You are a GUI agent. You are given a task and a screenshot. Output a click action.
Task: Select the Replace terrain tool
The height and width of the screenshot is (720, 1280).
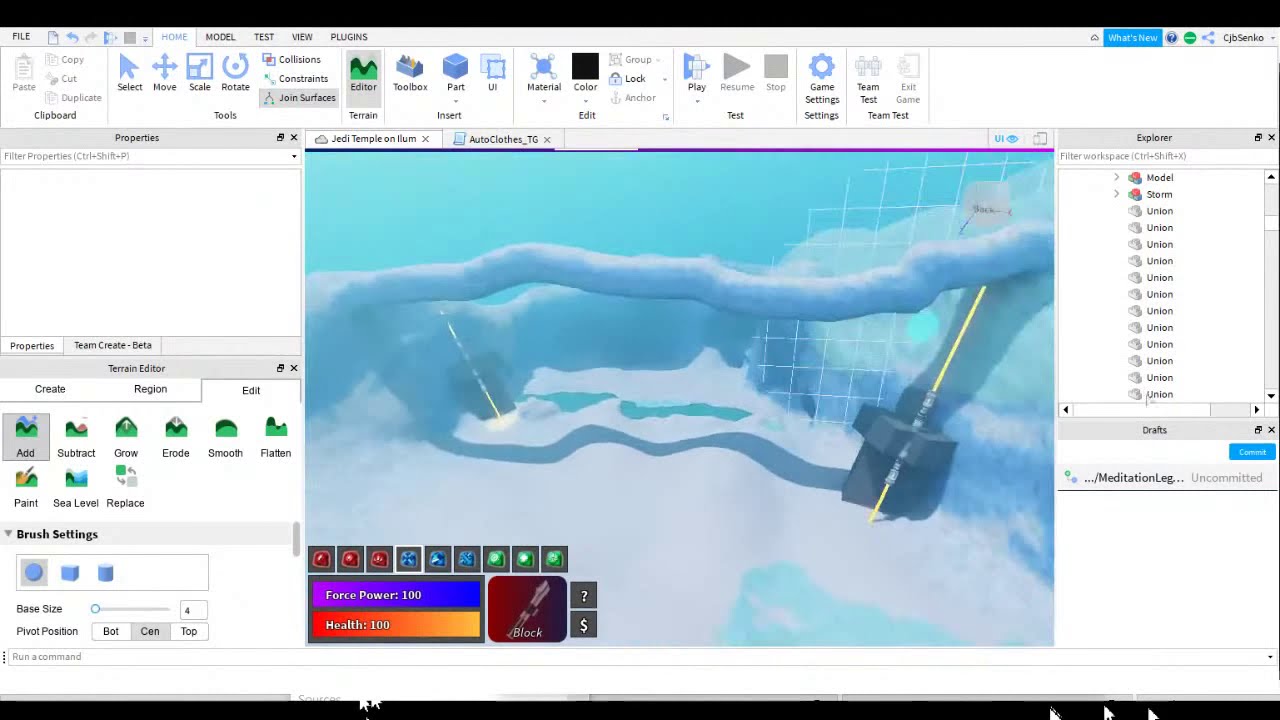pos(125,487)
